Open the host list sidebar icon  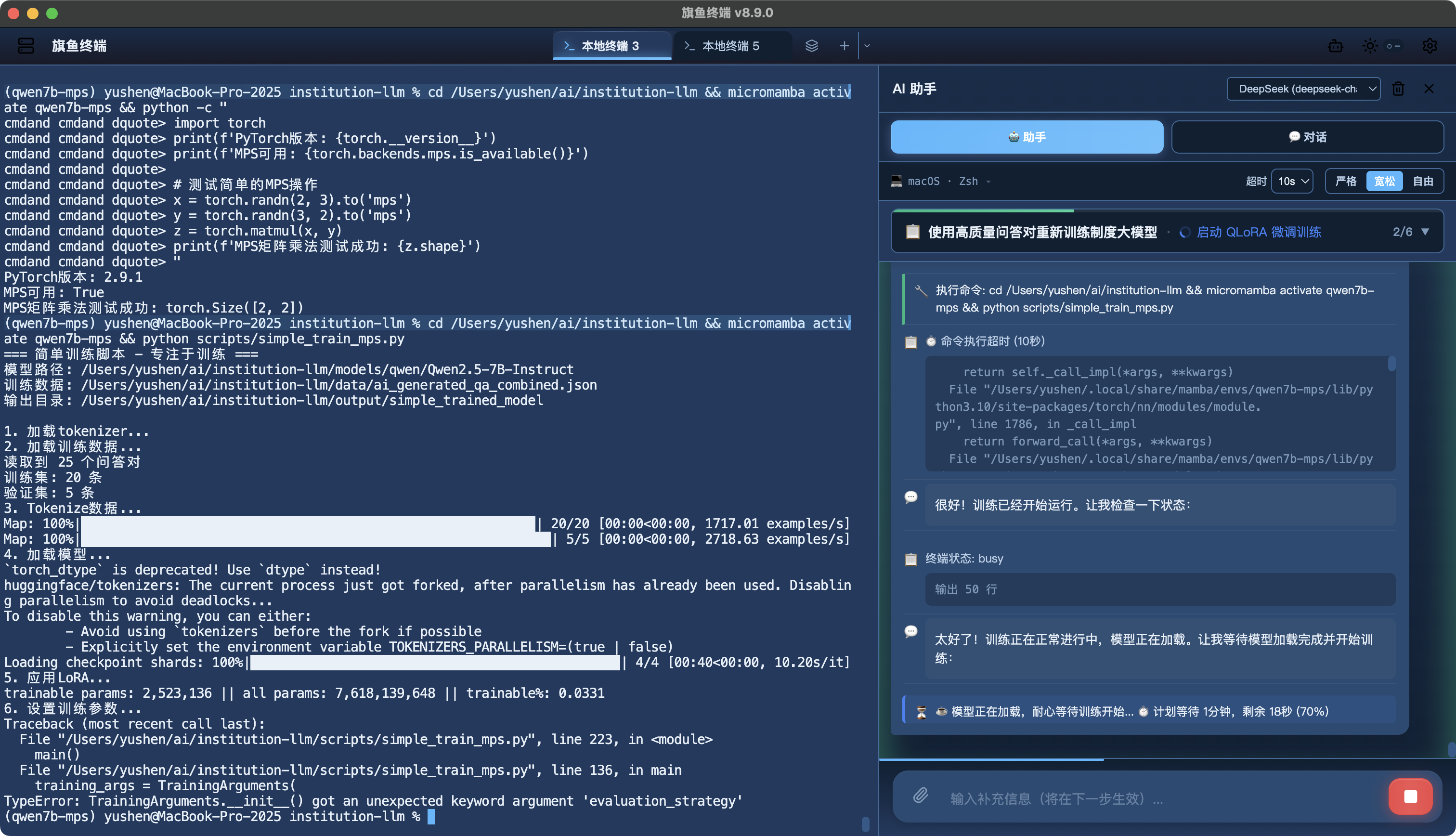coord(26,45)
